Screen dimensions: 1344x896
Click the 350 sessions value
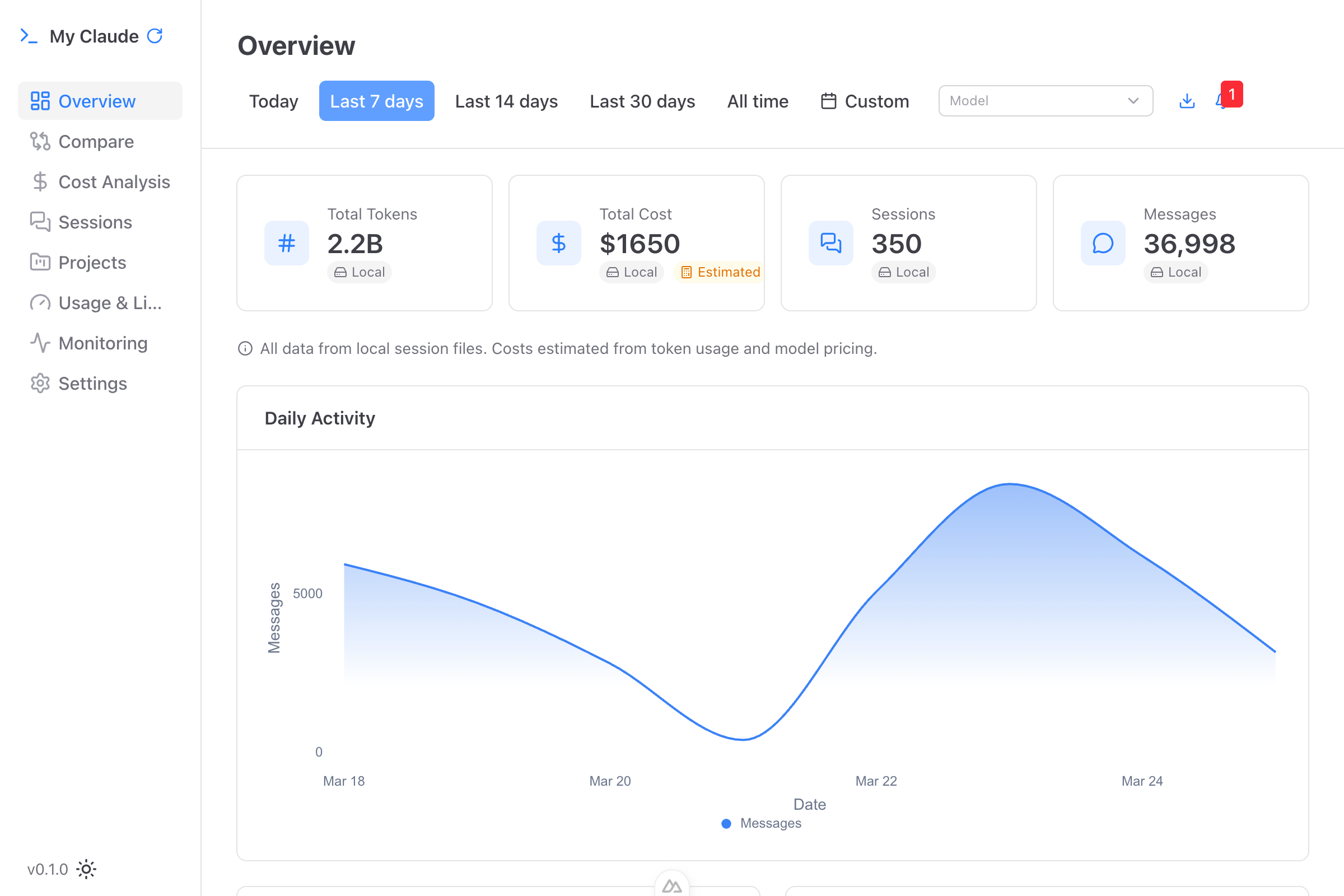(897, 244)
